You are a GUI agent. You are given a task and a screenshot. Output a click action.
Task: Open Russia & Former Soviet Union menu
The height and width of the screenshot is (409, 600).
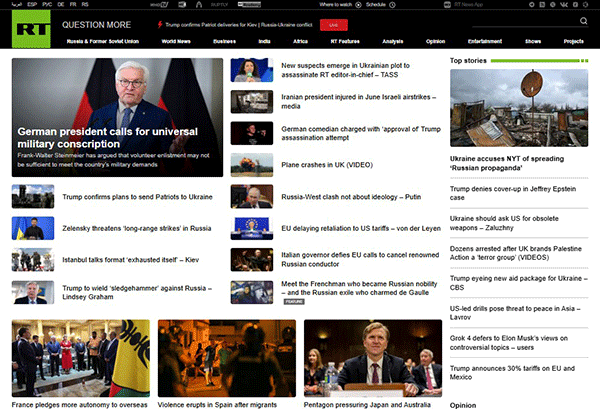tap(103, 41)
